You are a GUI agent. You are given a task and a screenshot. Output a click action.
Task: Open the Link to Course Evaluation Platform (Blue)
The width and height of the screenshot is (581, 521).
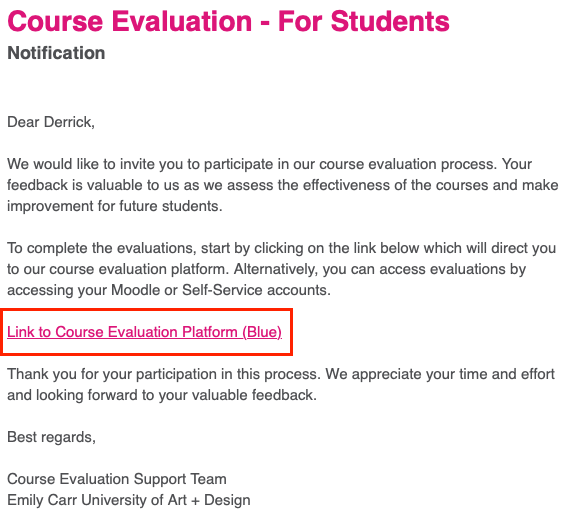point(144,332)
